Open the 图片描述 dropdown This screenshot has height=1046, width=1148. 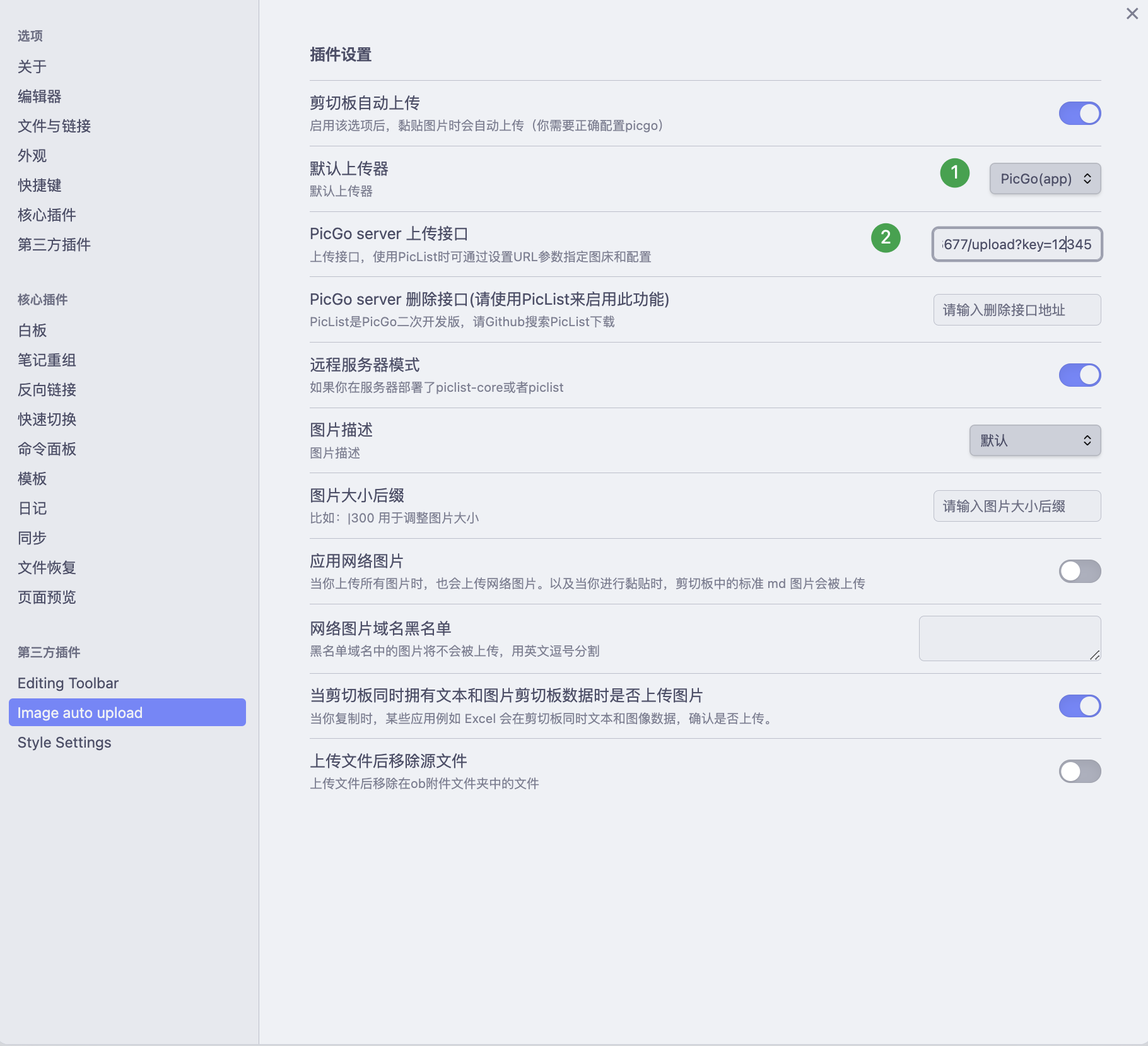(1034, 440)
